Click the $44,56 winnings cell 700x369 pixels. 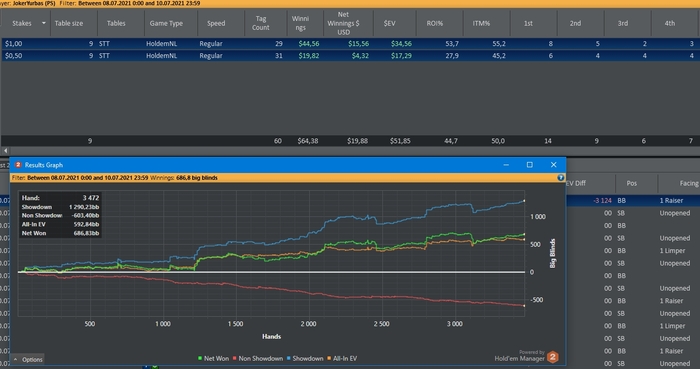pos(309,44)
